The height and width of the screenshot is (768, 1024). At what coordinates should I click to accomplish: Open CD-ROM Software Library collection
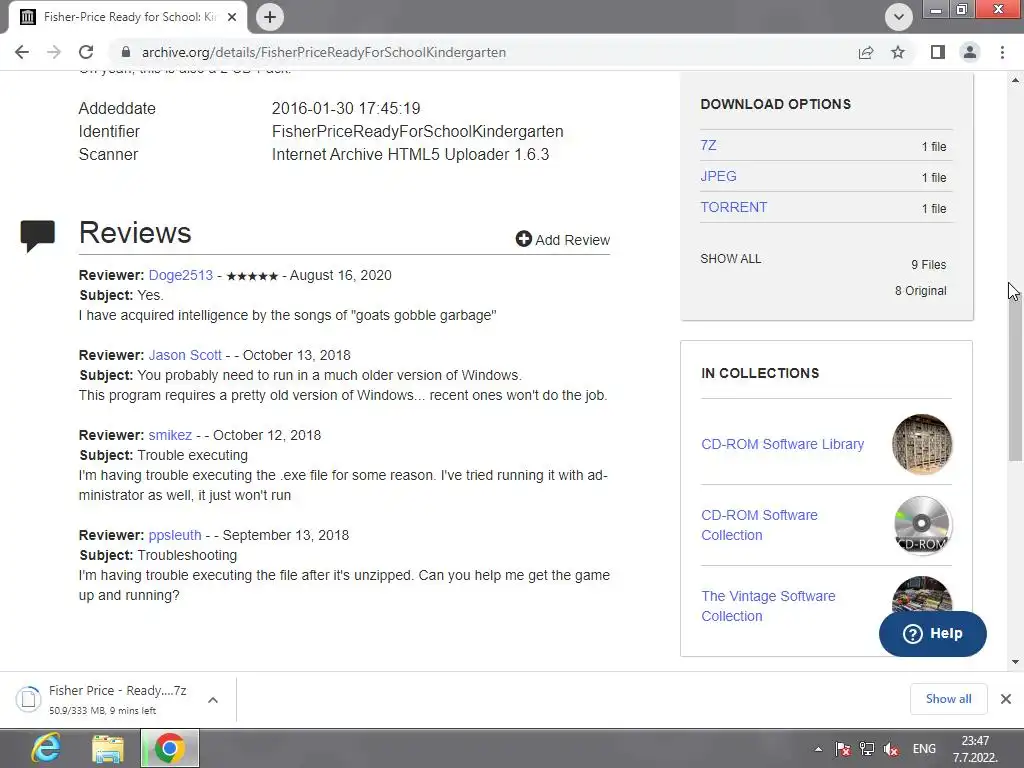point(782,444)
